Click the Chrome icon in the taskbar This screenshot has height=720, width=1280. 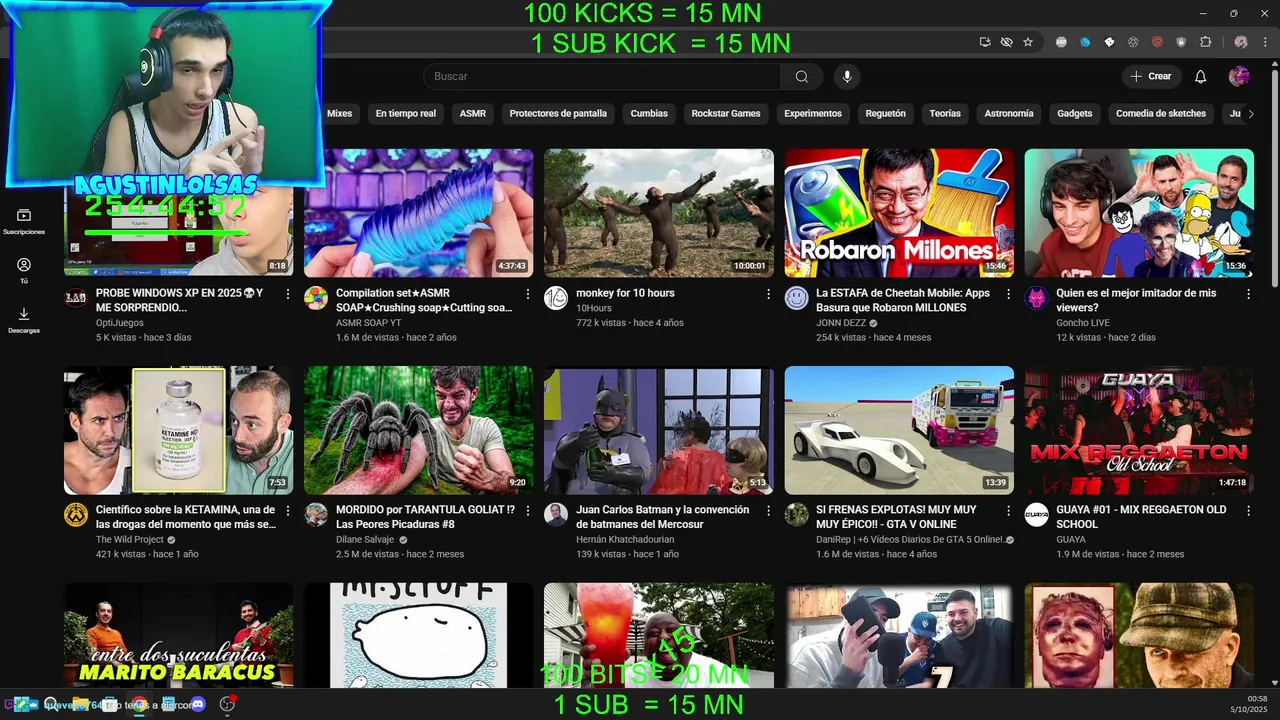(139, 705)
